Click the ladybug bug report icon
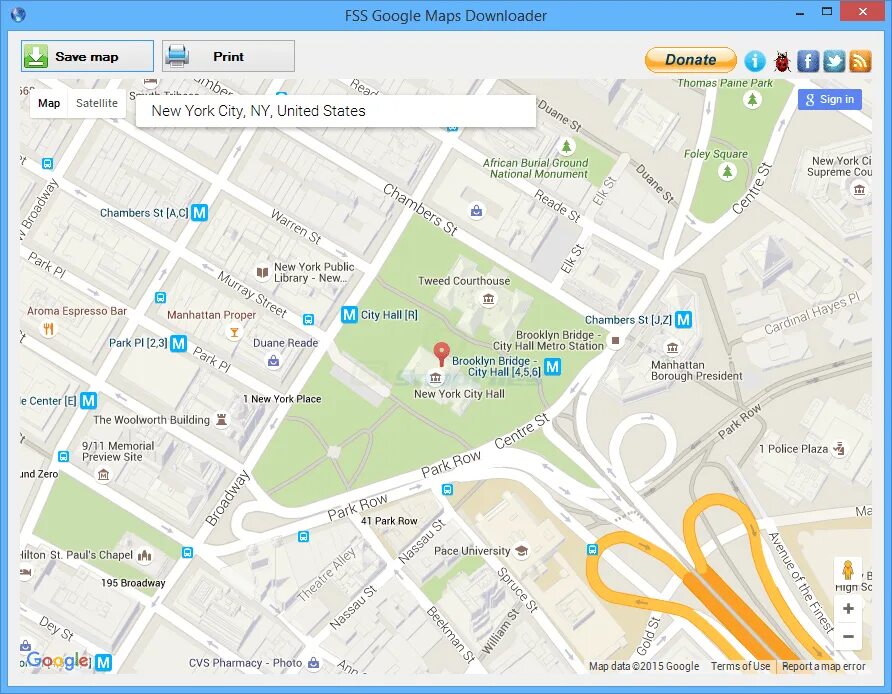Image resolution: width=892 pixels, height=694 pixels. 783,61
